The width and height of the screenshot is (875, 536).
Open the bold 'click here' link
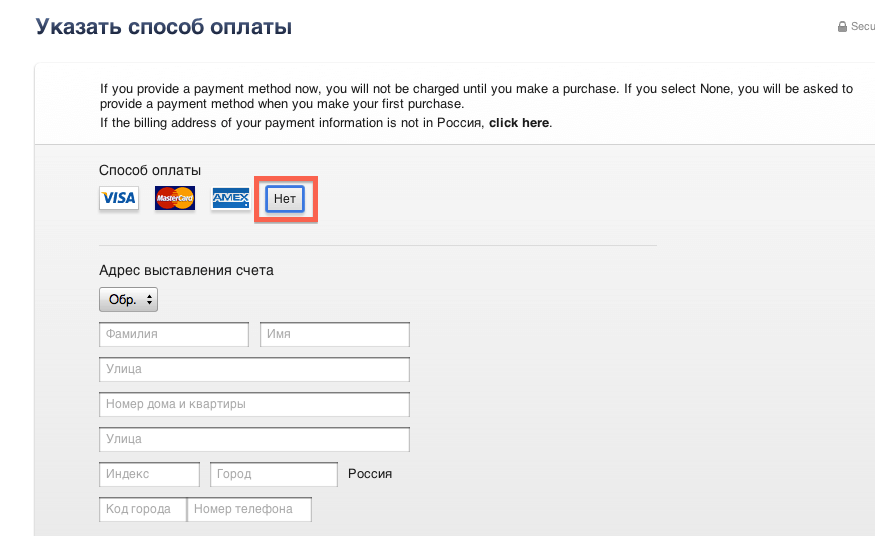click(x=519, y=123)
